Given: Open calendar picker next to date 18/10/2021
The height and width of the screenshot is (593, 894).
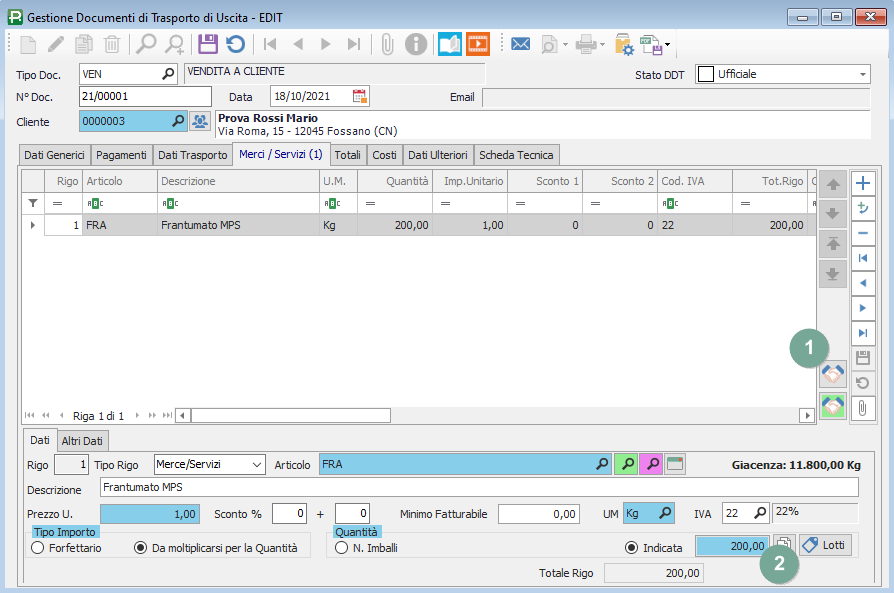Looking at the screenshot, I should pyautogui.click(x=360, y=97).
